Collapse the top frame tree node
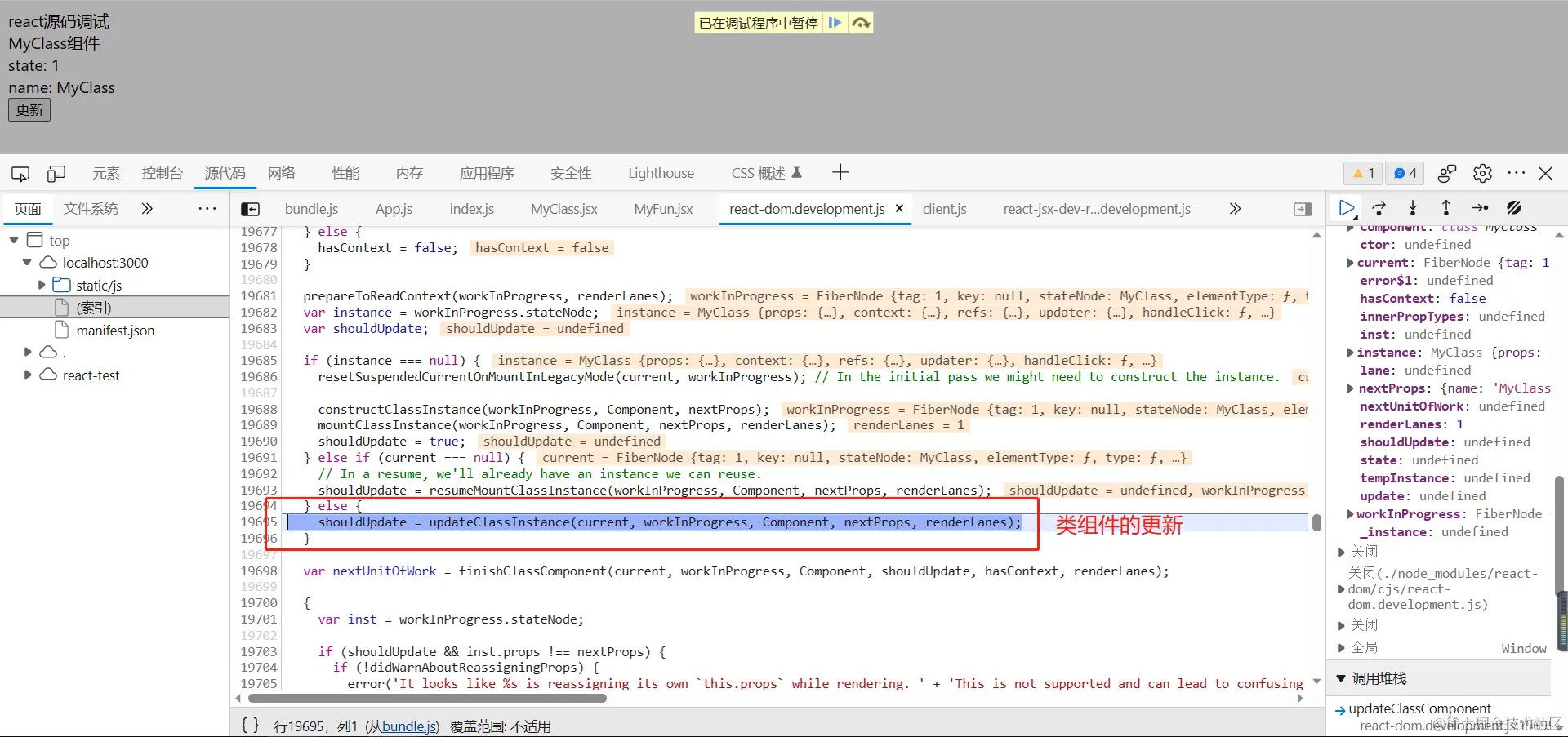The height and width of the screenshot is (737, 1568). [x=14, y=240]
